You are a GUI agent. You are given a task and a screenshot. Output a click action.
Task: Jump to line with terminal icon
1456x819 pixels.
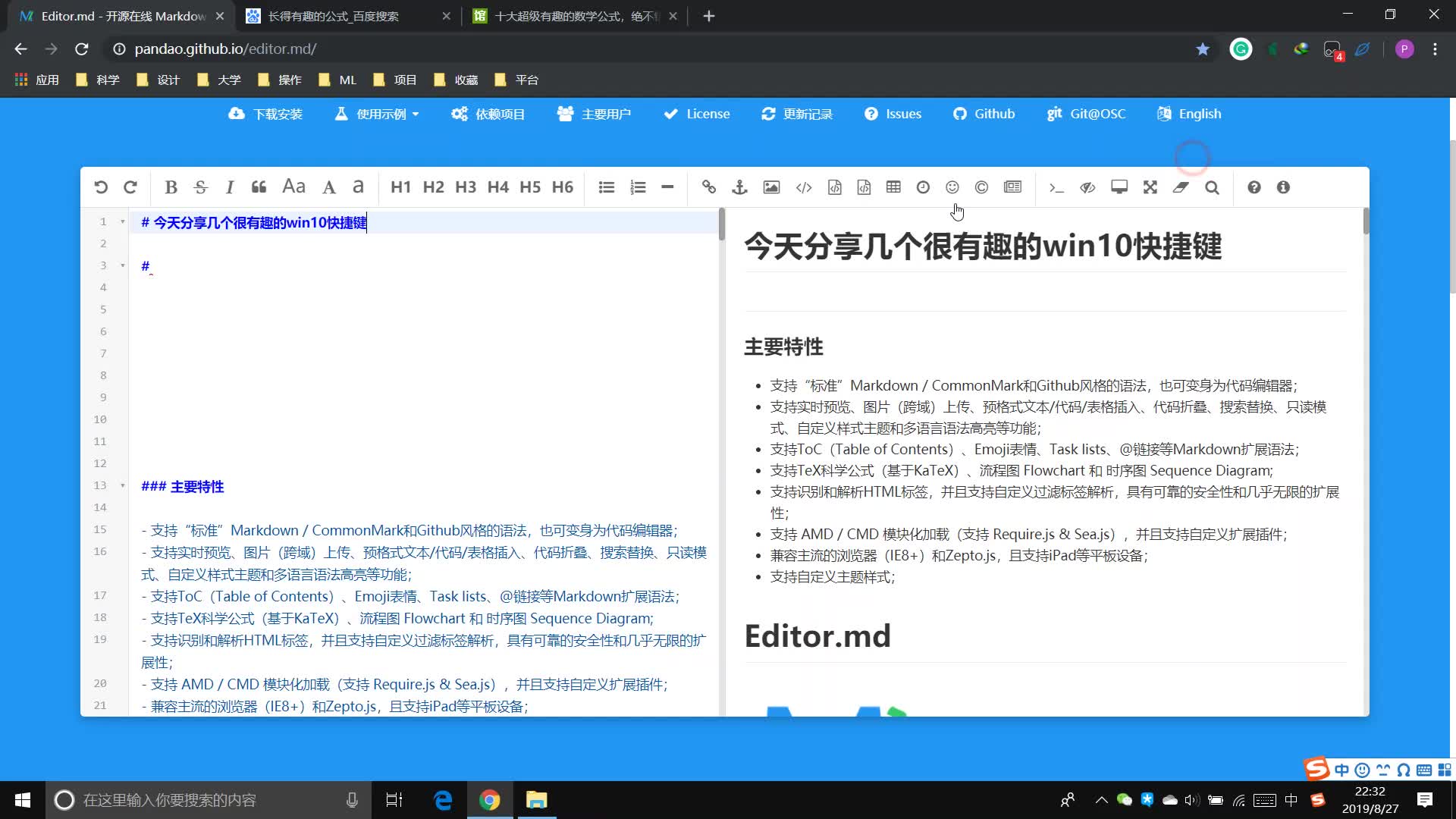tap(1056, 187)
